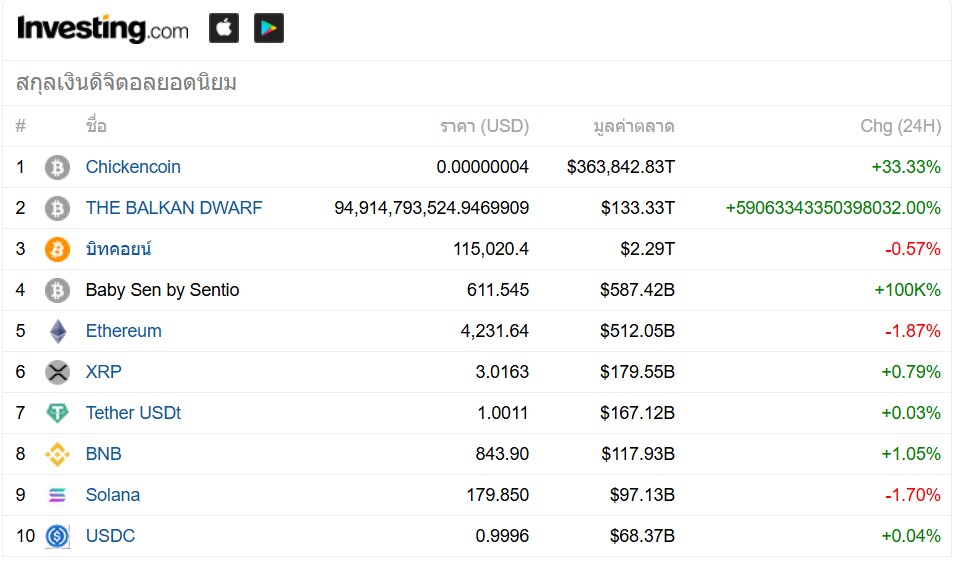Click Baby Sen price 611.545
This screenshot has width=959, height=562.
(x=497, y=290)
